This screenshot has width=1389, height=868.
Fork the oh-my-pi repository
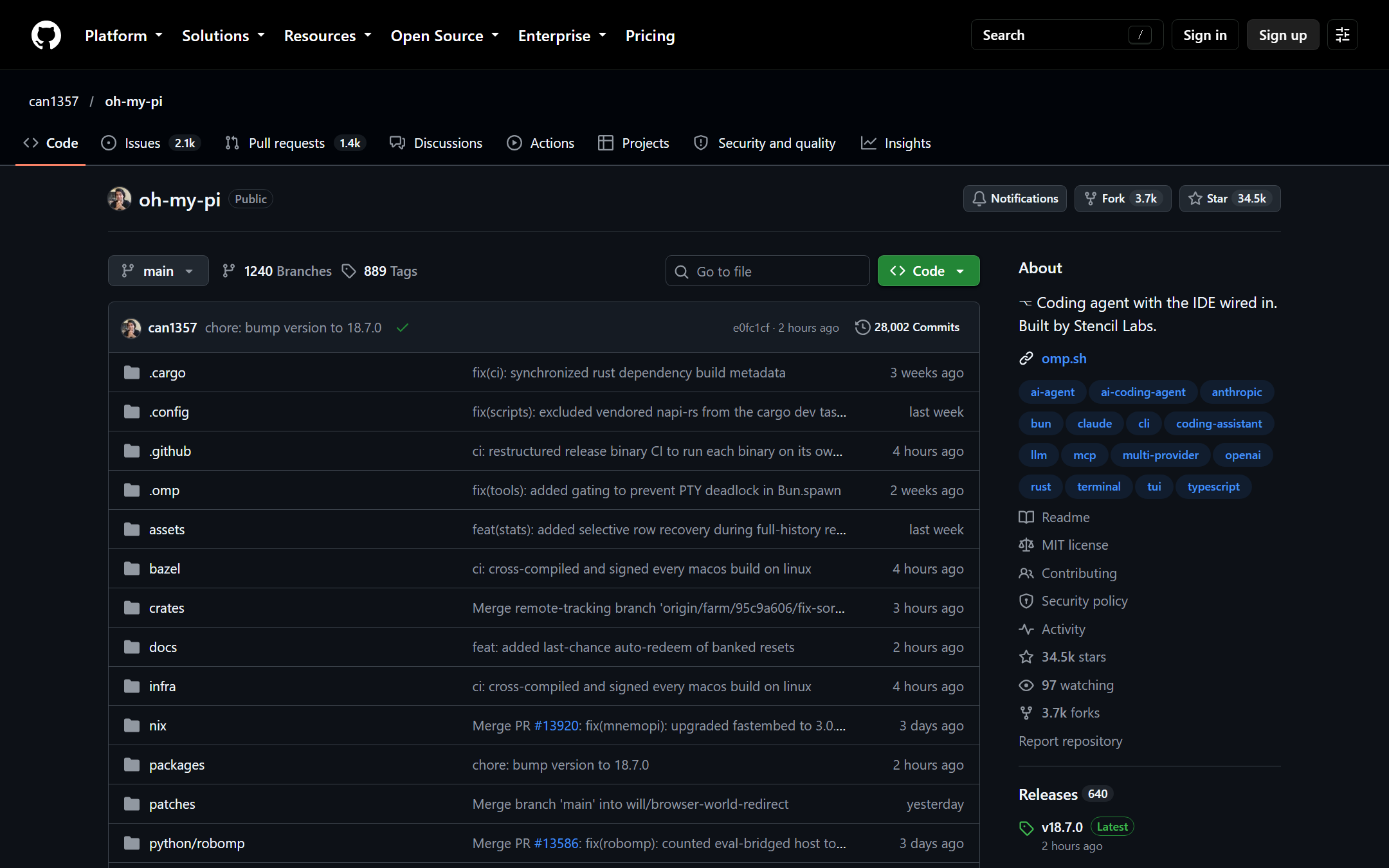[x=1123, y=199]
